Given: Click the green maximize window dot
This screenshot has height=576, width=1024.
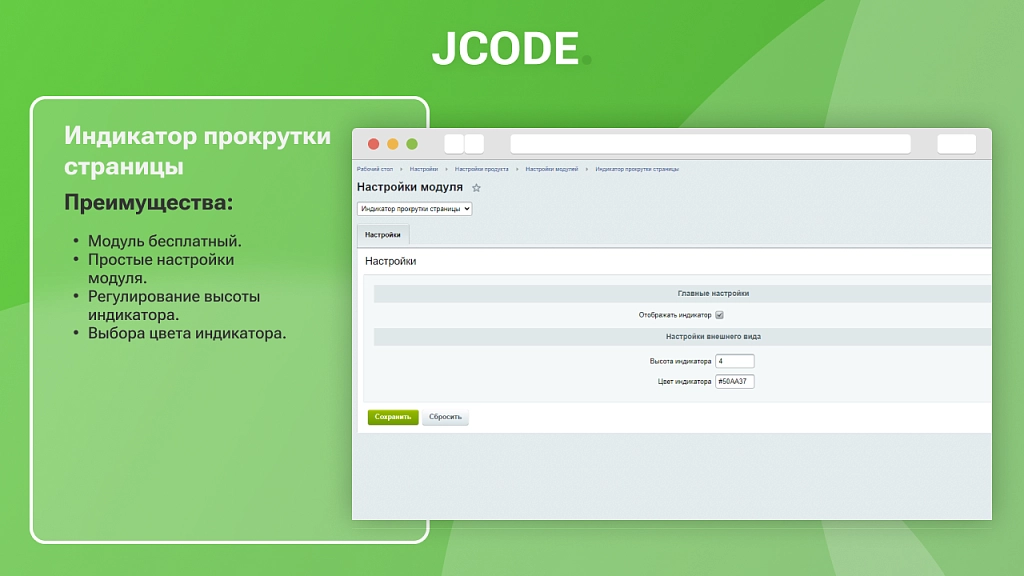Looking at the screenshot, I should click(x=412, y=144).
